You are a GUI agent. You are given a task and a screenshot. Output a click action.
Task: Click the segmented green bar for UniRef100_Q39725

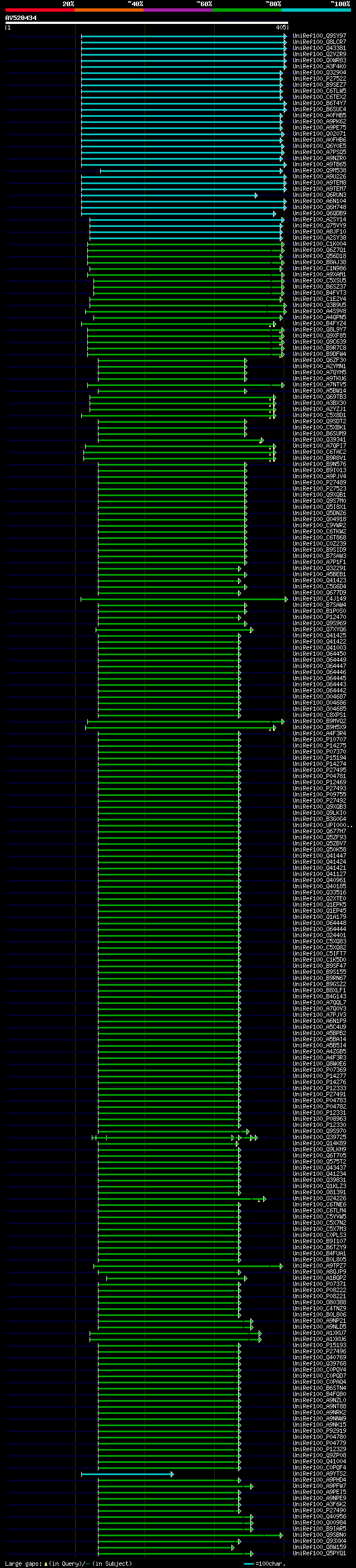pos(175,1137)
